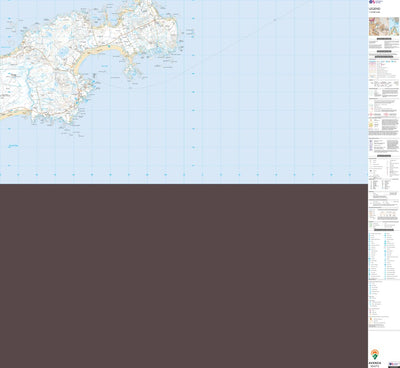Open the sample map thumbnail in the legend
400x368 pixels.
click(384, 27)
